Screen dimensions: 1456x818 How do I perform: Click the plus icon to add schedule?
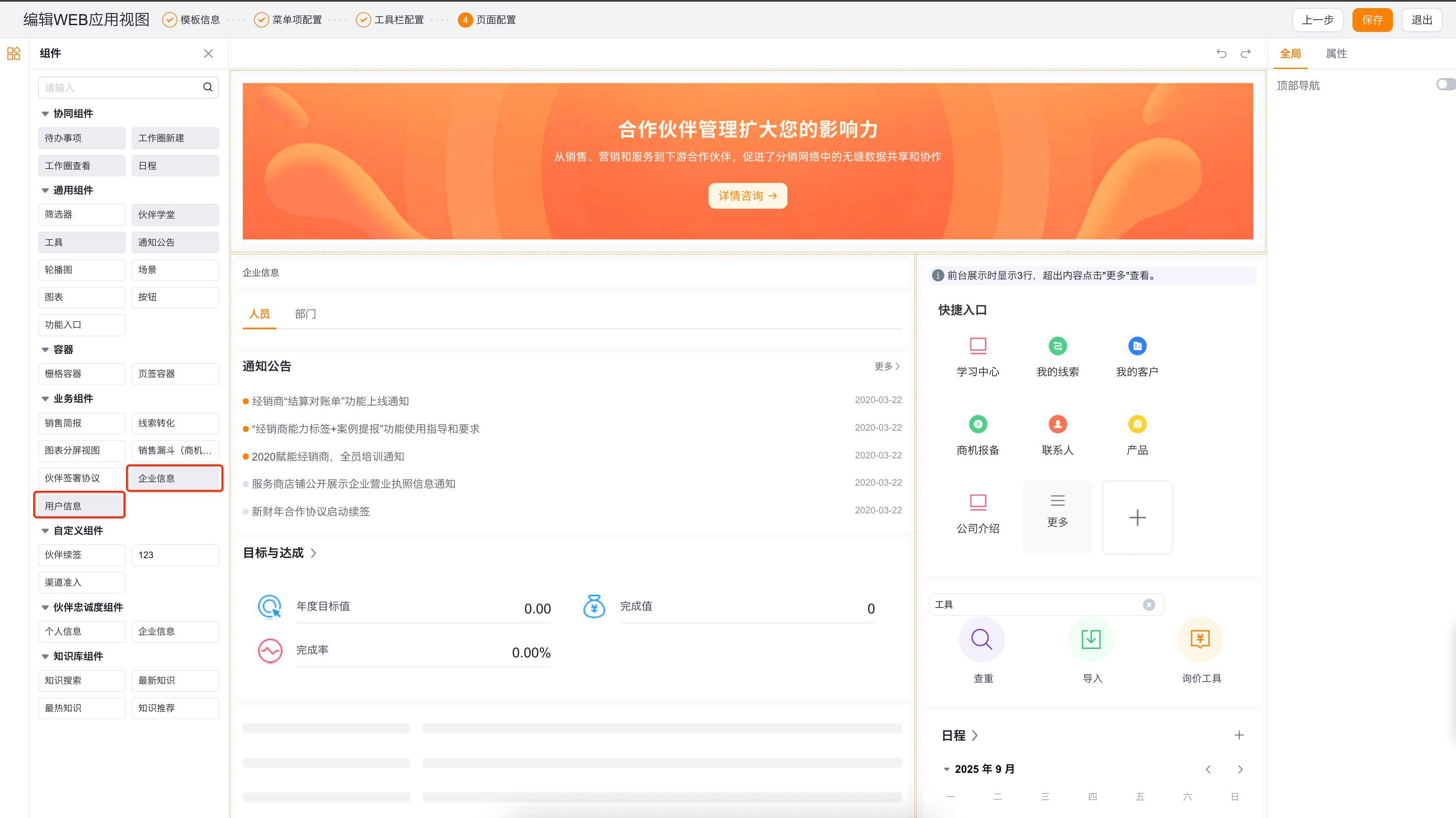(1238, 735)
